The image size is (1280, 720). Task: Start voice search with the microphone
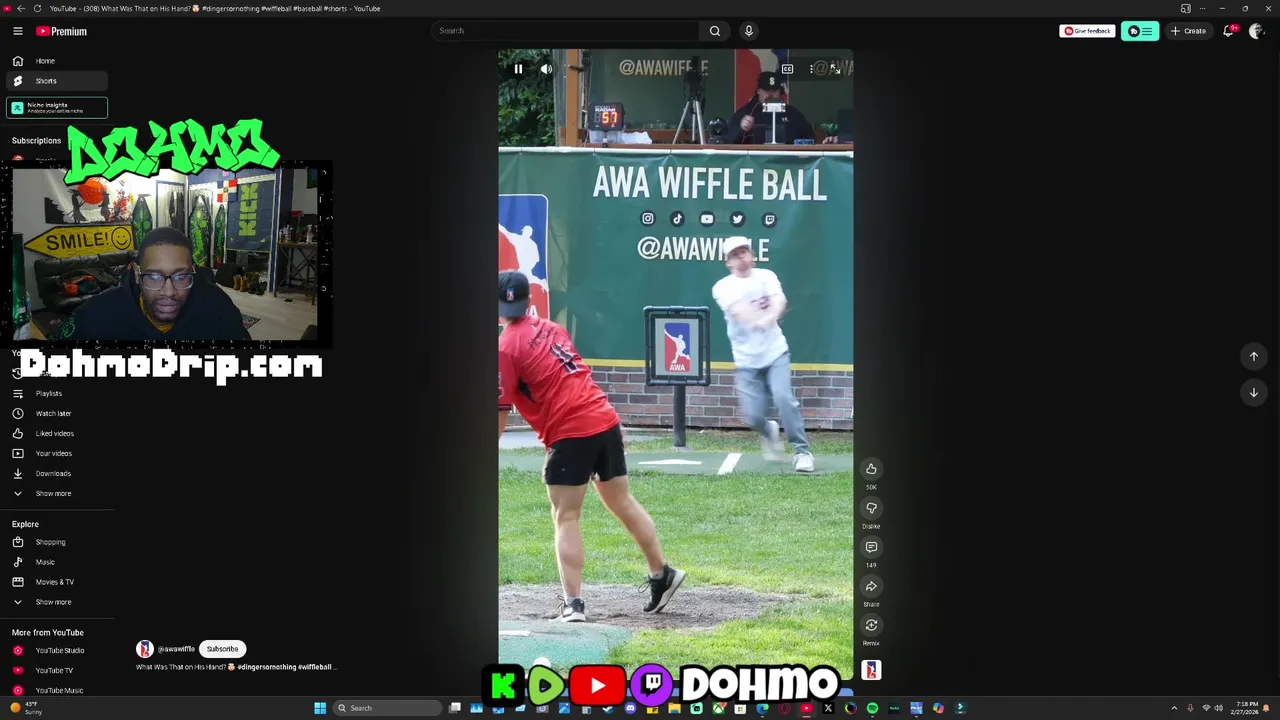[748, 31]
